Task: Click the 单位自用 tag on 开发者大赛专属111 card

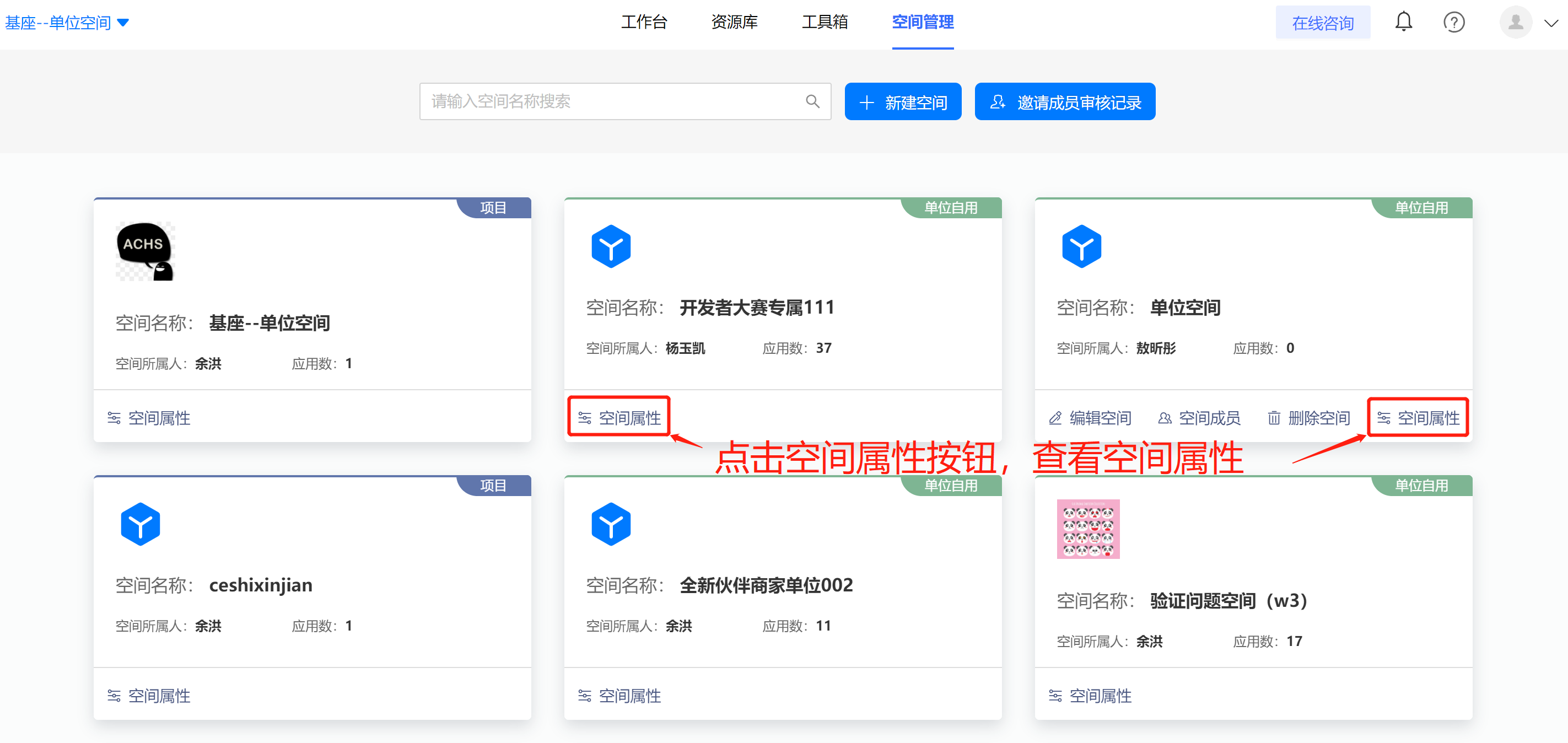Action: (x=951, y=208)
